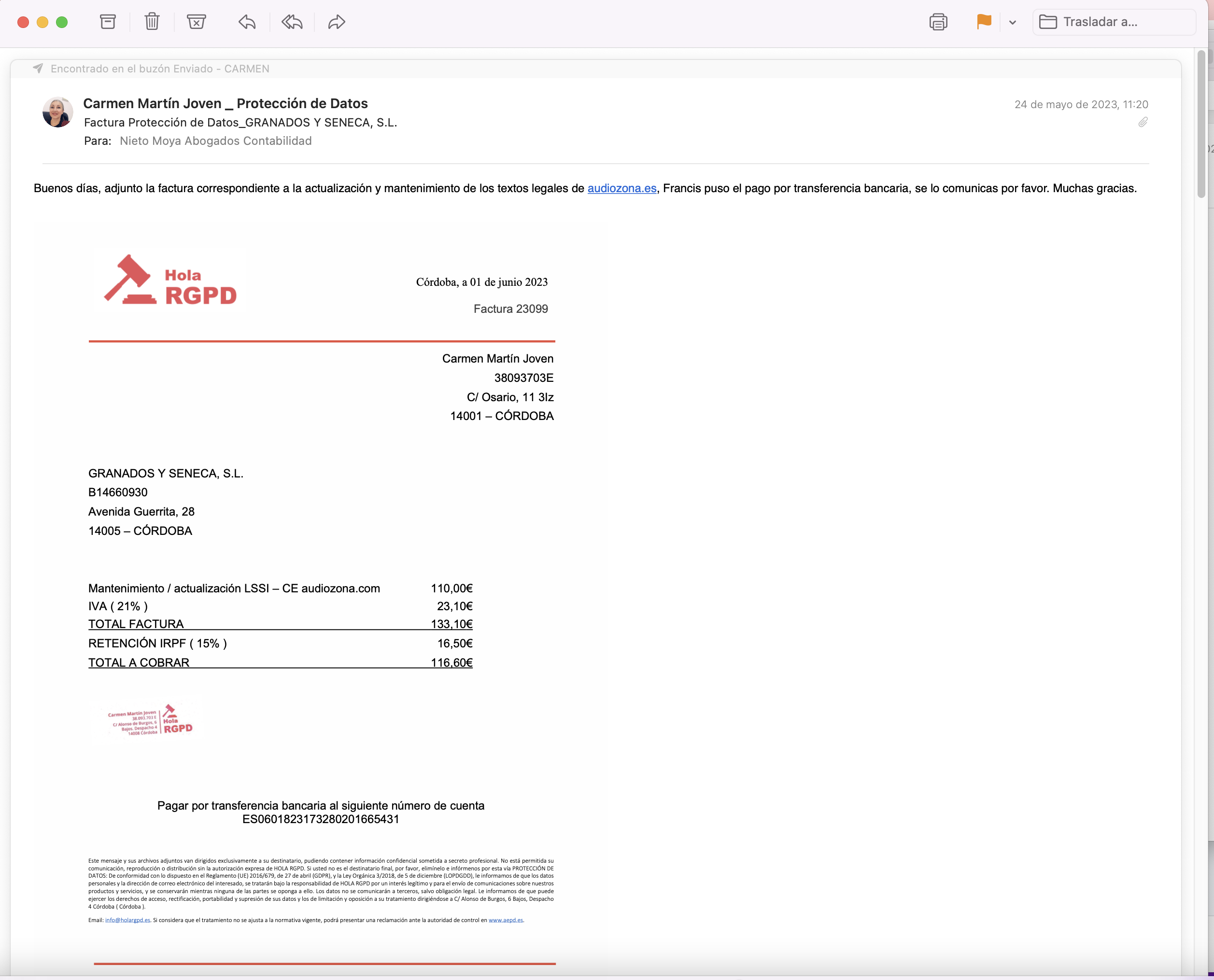Click the attachment paperclip icon
The image size is (1214, 980).
[1143, 122]
